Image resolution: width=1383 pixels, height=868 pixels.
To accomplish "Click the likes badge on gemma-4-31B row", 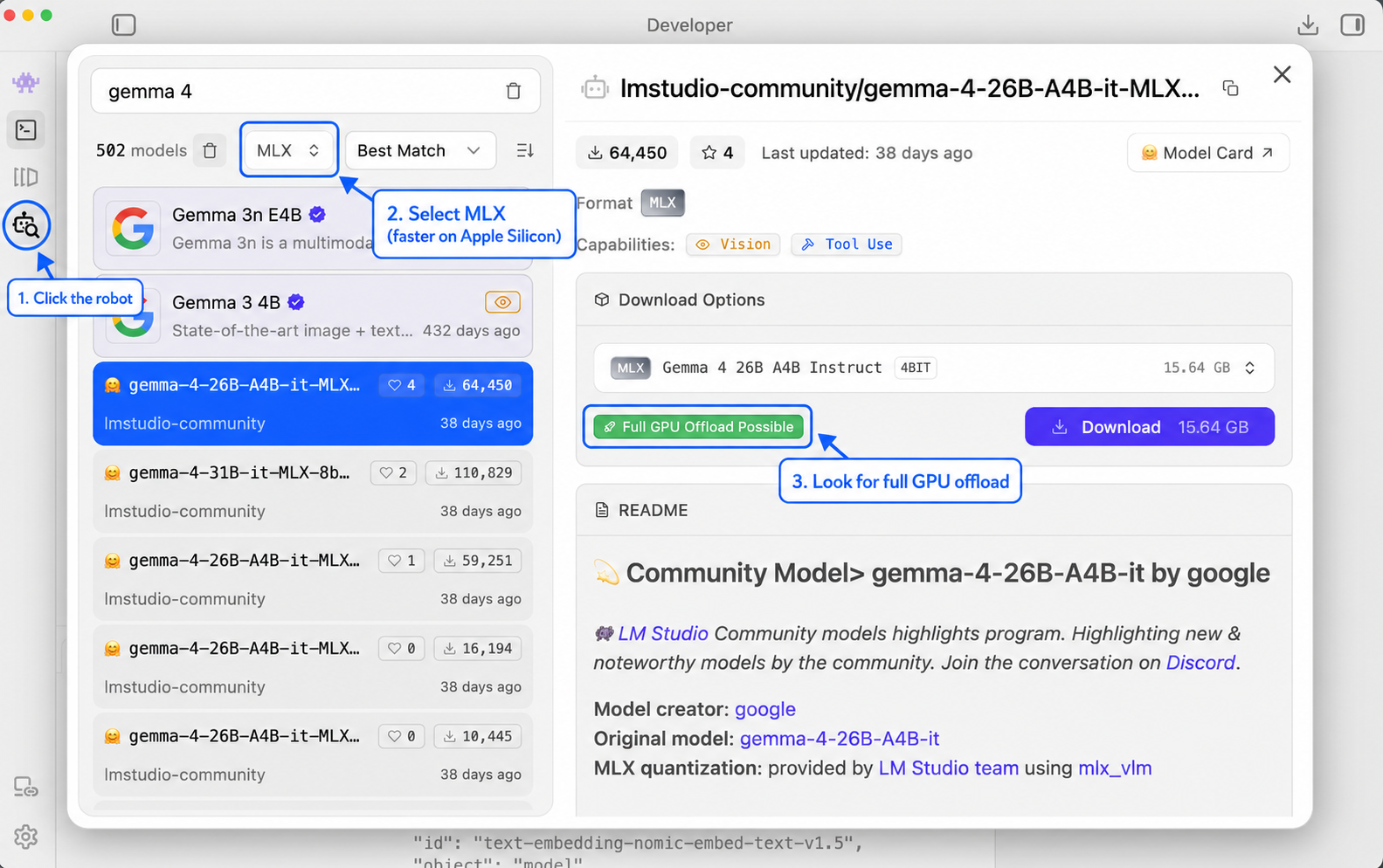I will (393, 473).
